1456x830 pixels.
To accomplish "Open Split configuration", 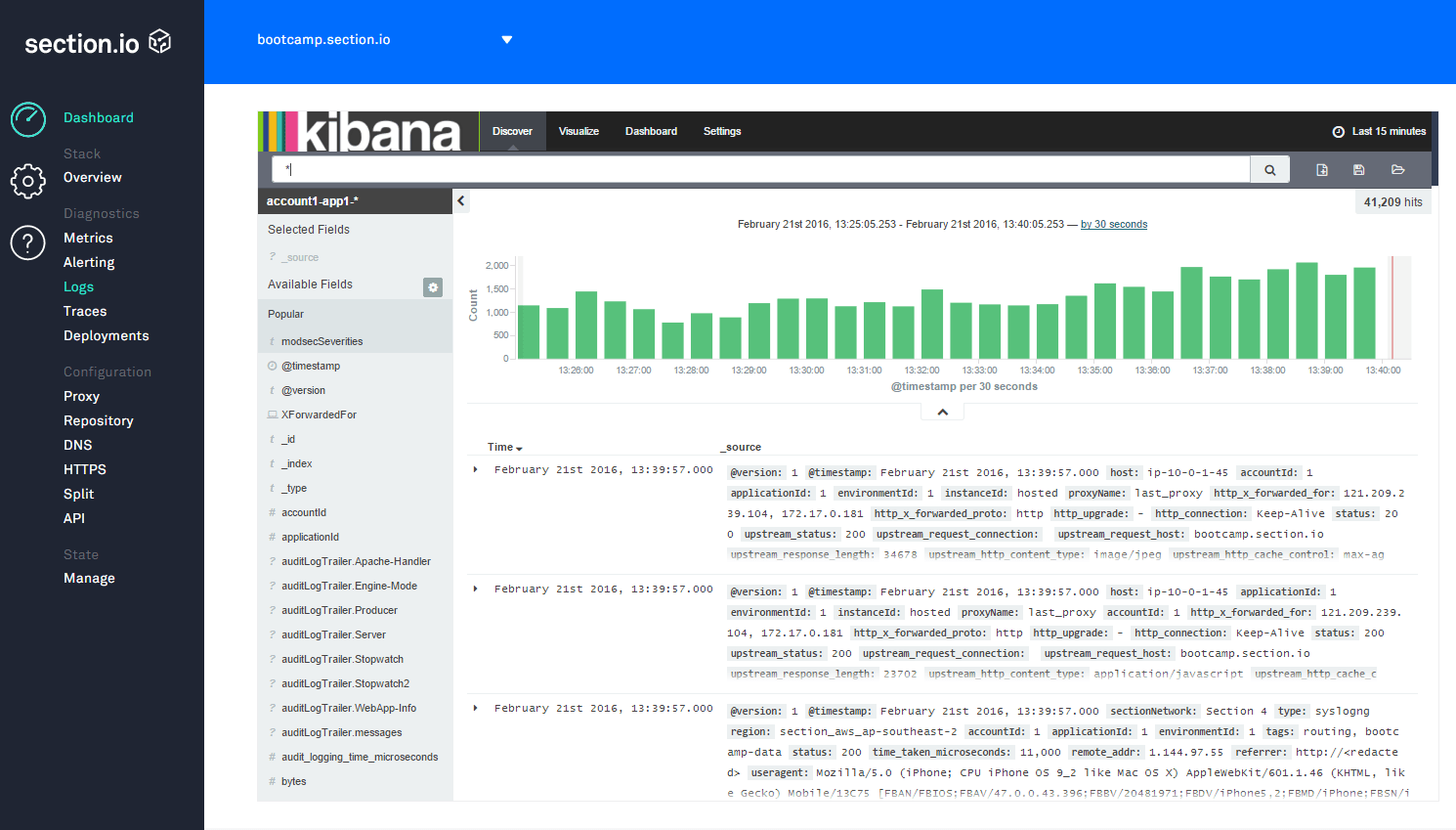I will click(79, 495).
